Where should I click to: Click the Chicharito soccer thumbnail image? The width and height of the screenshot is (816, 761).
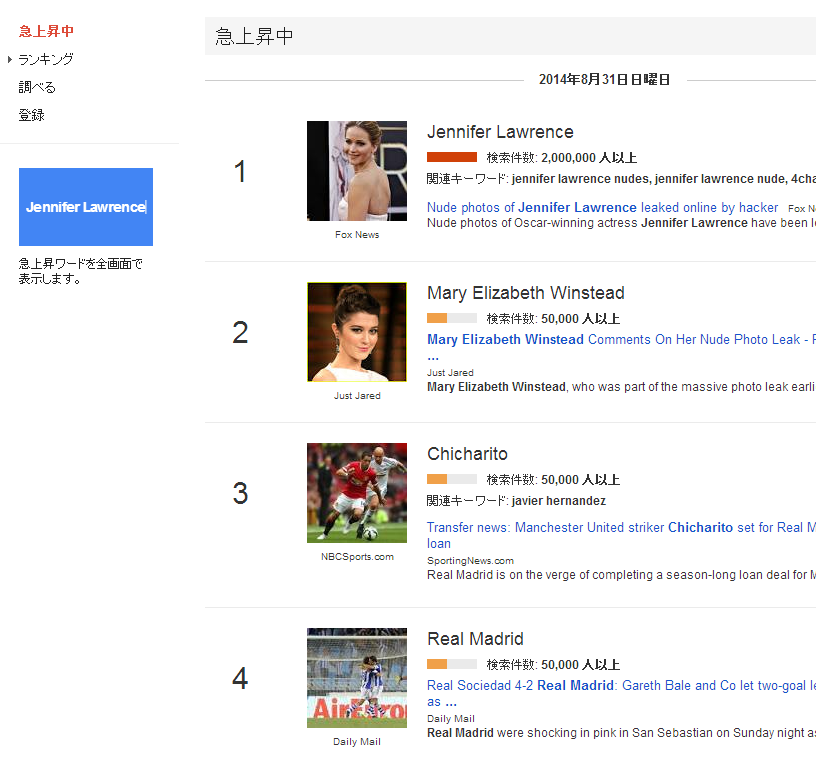[357, 493]
